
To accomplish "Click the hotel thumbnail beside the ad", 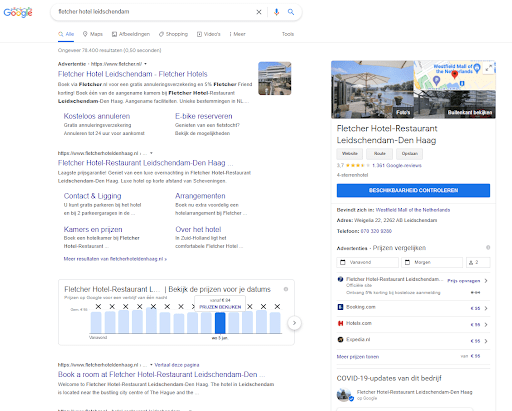I will [275, 78].
